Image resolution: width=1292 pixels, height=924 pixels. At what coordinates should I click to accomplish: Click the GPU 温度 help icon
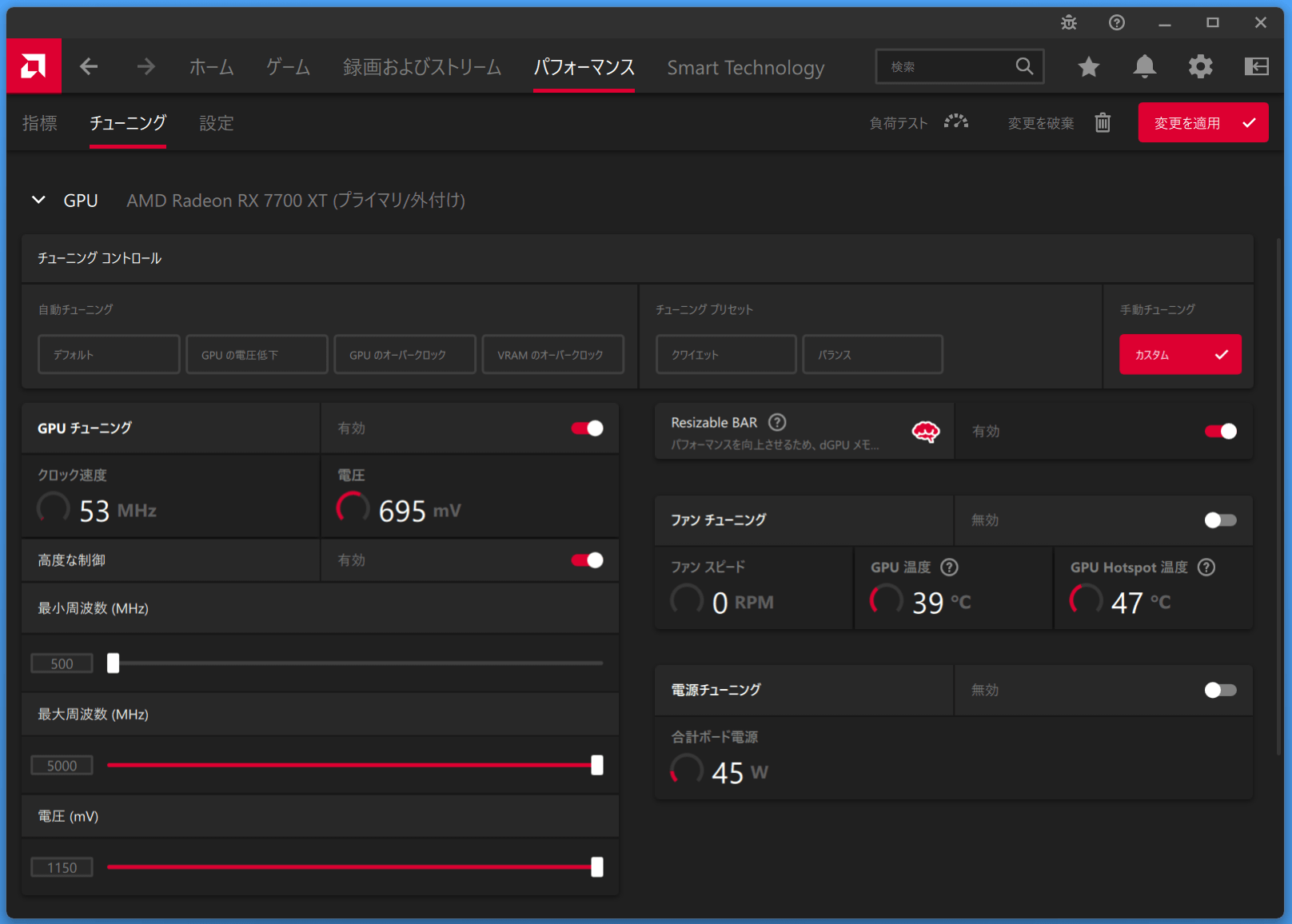(x=949, y=567)
